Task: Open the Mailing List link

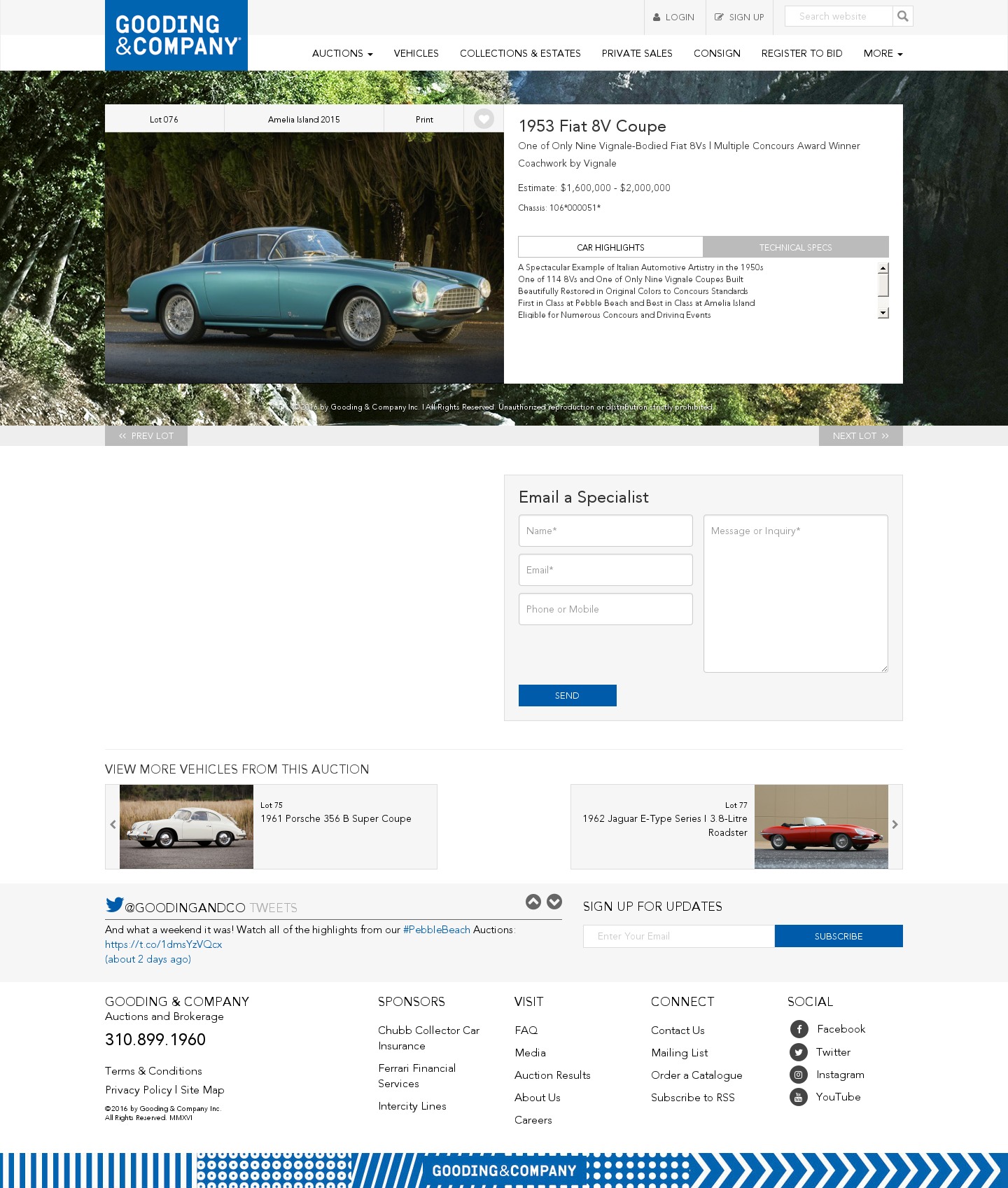Action: [680, 1053]
